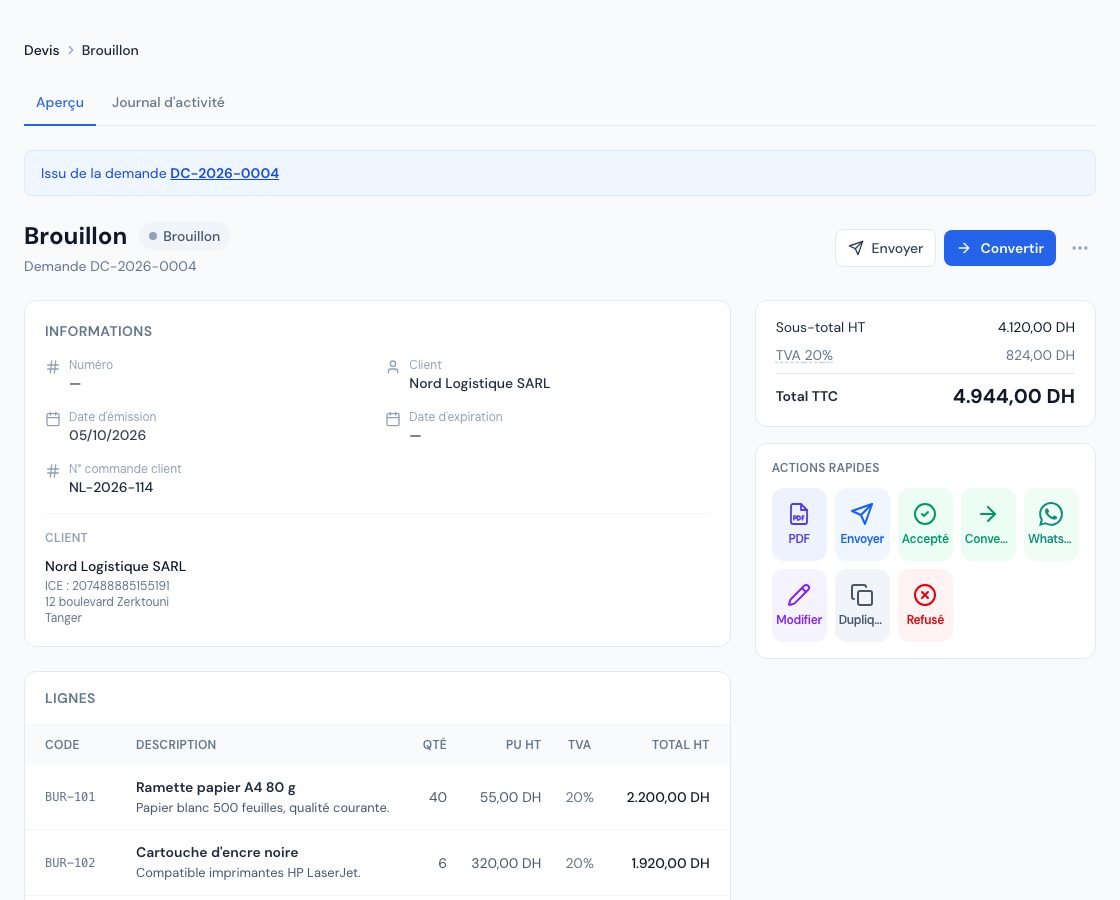Screen dimensions: 1120x900
Task: Click the DESCRIPTION column header
Action: (176, 744)
